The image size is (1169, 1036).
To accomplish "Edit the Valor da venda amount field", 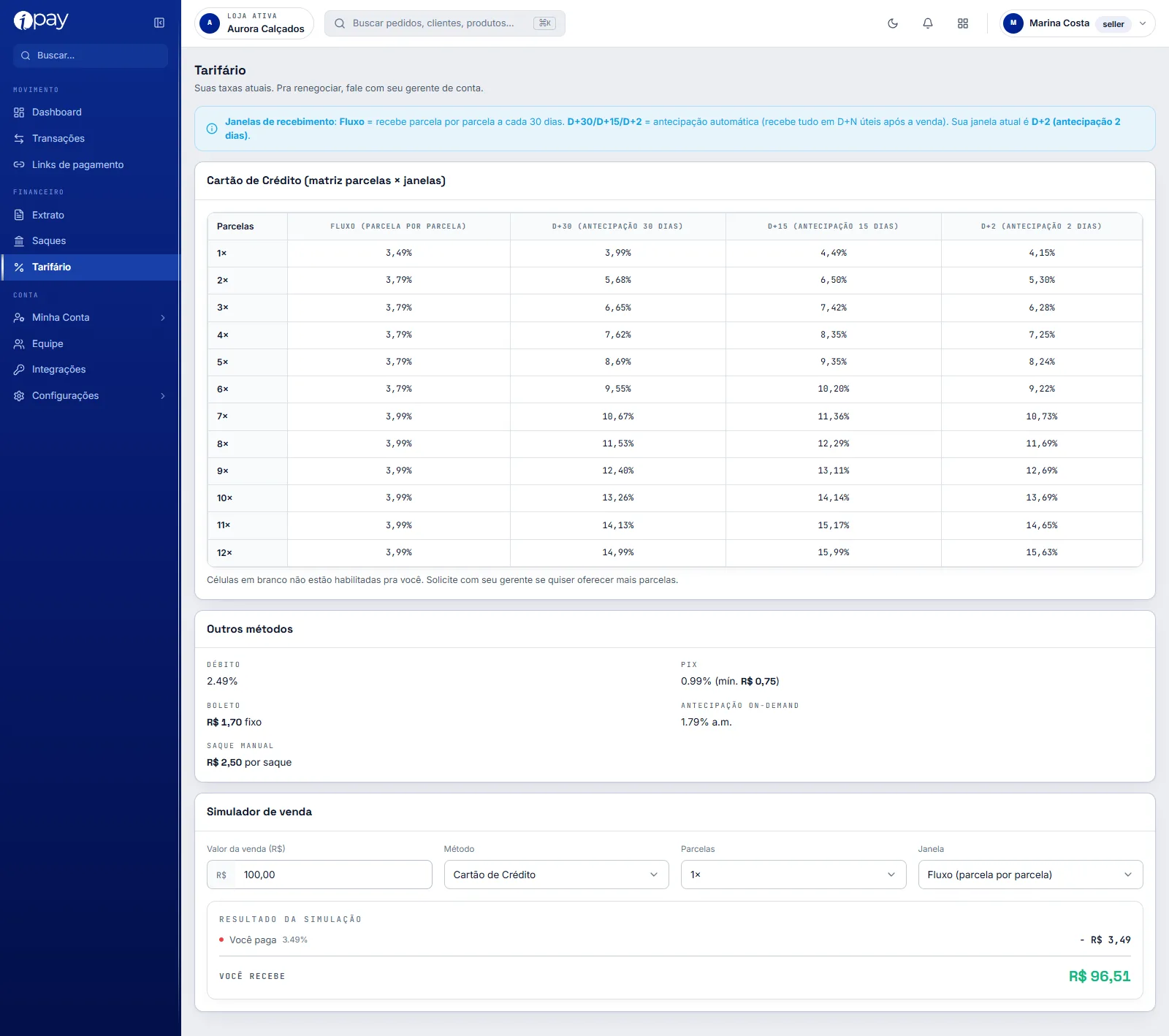I will pos(319,875).
